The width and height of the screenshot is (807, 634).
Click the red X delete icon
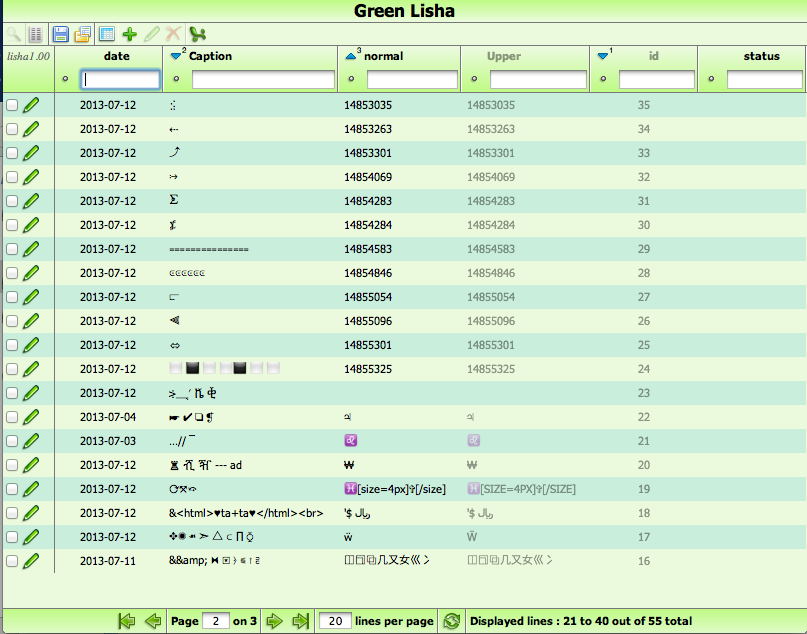(173, 33)
